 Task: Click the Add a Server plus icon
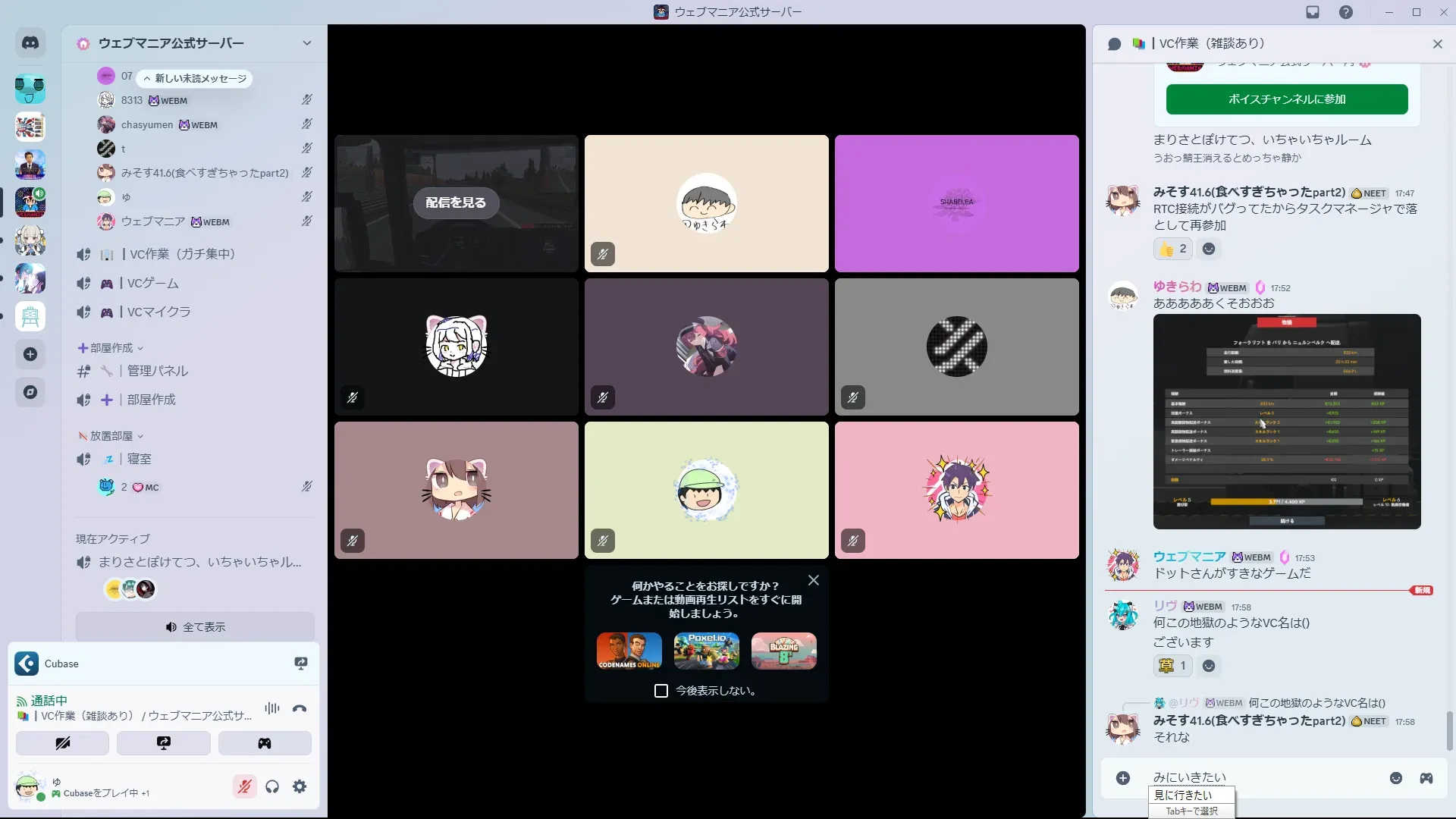(30, 354)
